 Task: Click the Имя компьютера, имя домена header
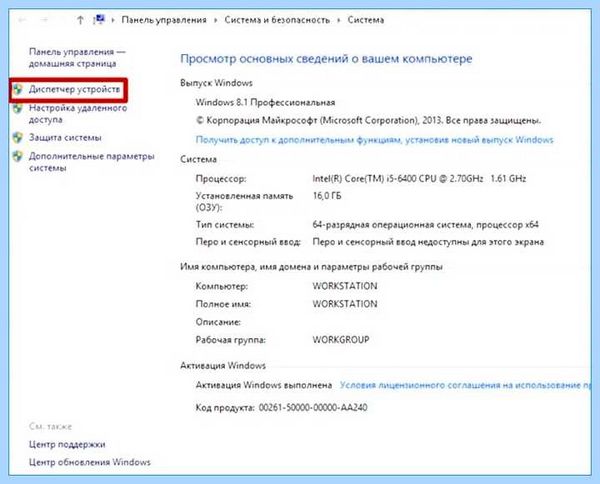pyautogui.click(x=311, y=267)
